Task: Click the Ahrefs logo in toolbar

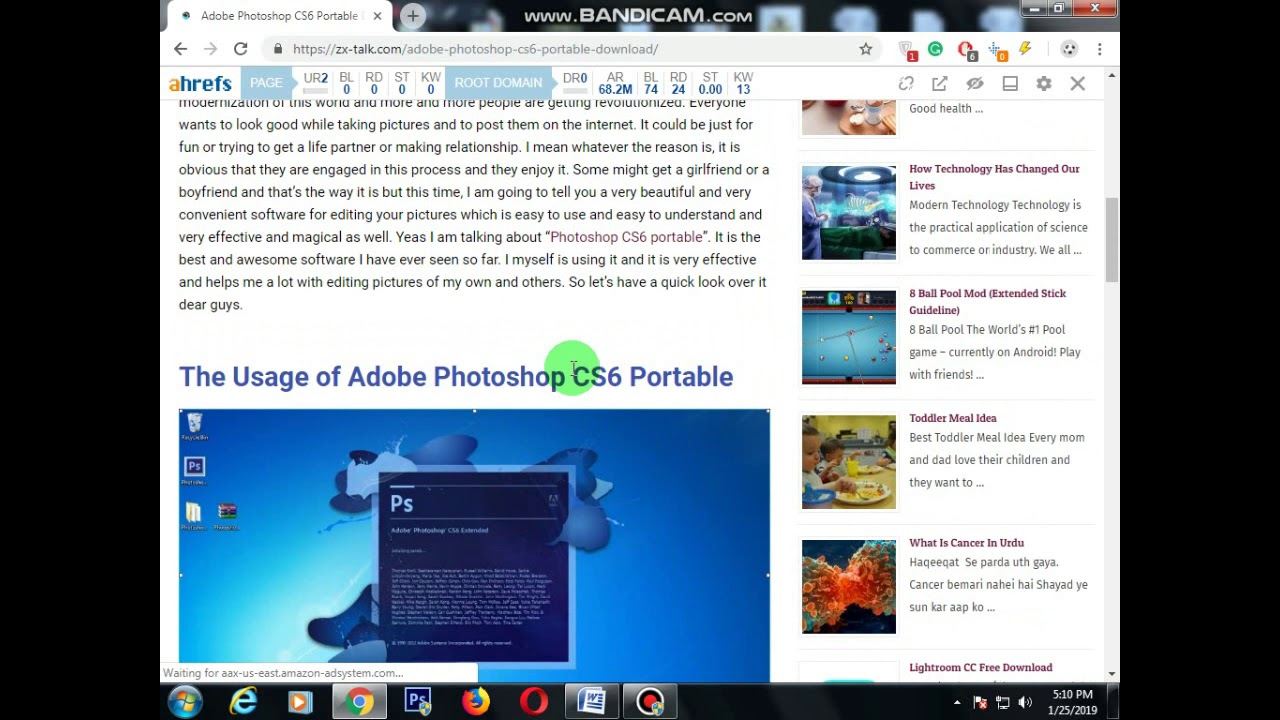Action: click(200, 84)
